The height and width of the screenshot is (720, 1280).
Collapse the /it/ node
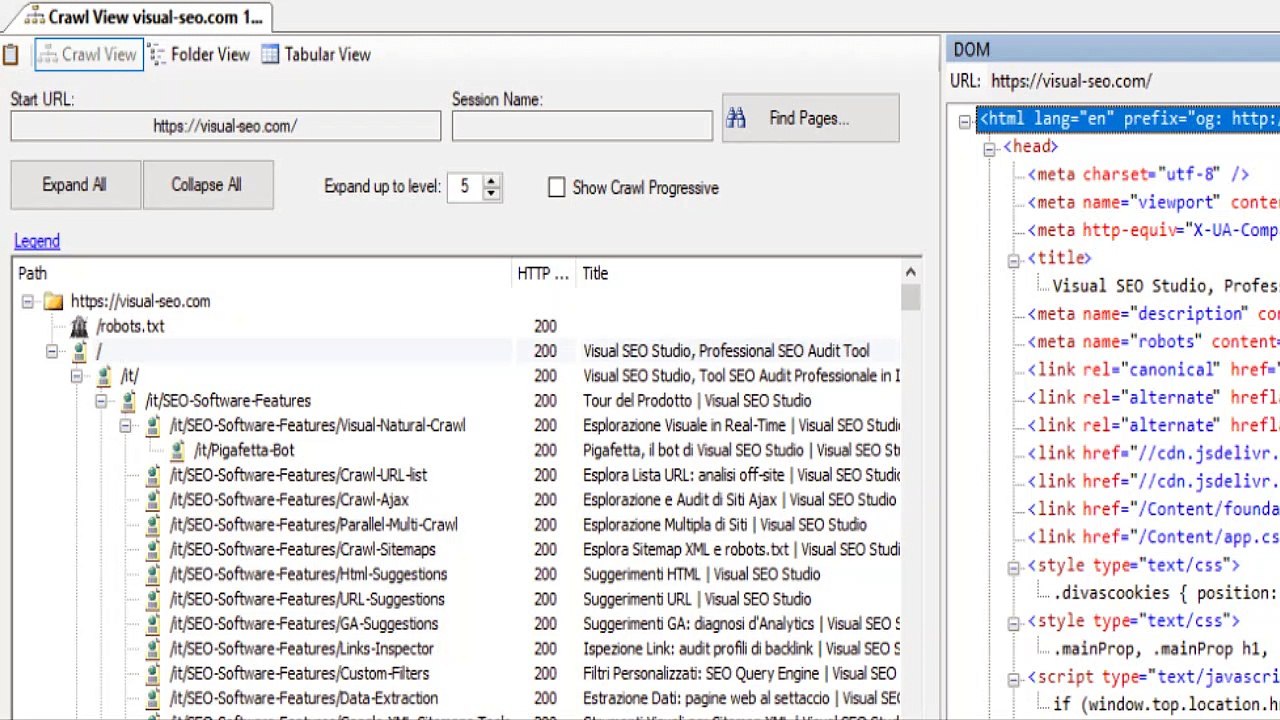[x=77, y=376]
